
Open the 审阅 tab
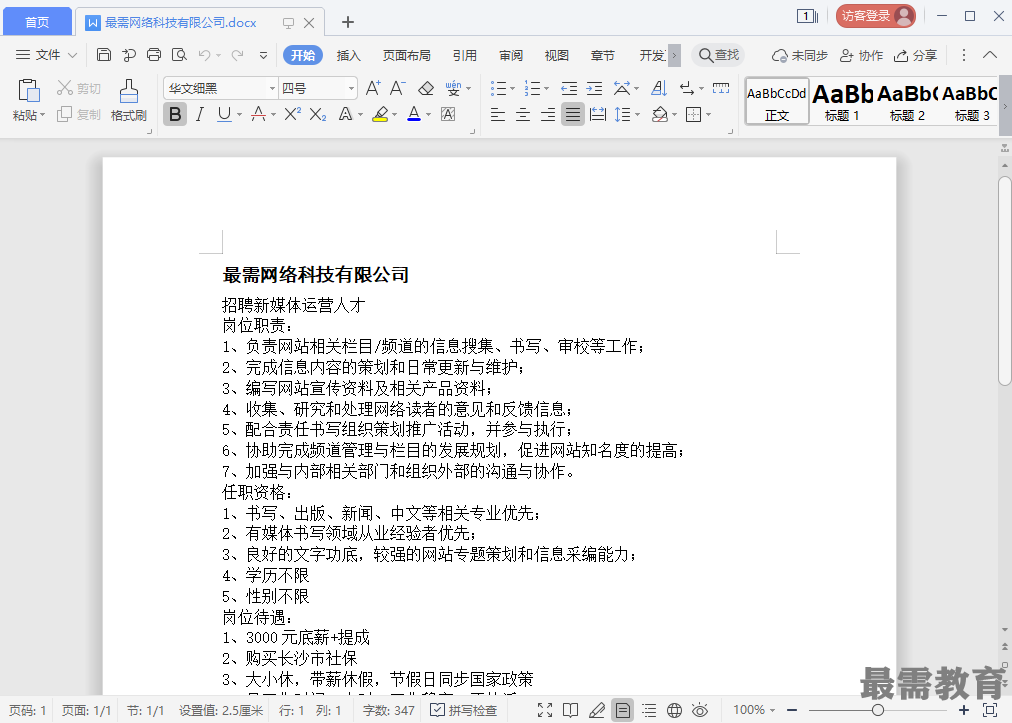(x=511, y=56)
